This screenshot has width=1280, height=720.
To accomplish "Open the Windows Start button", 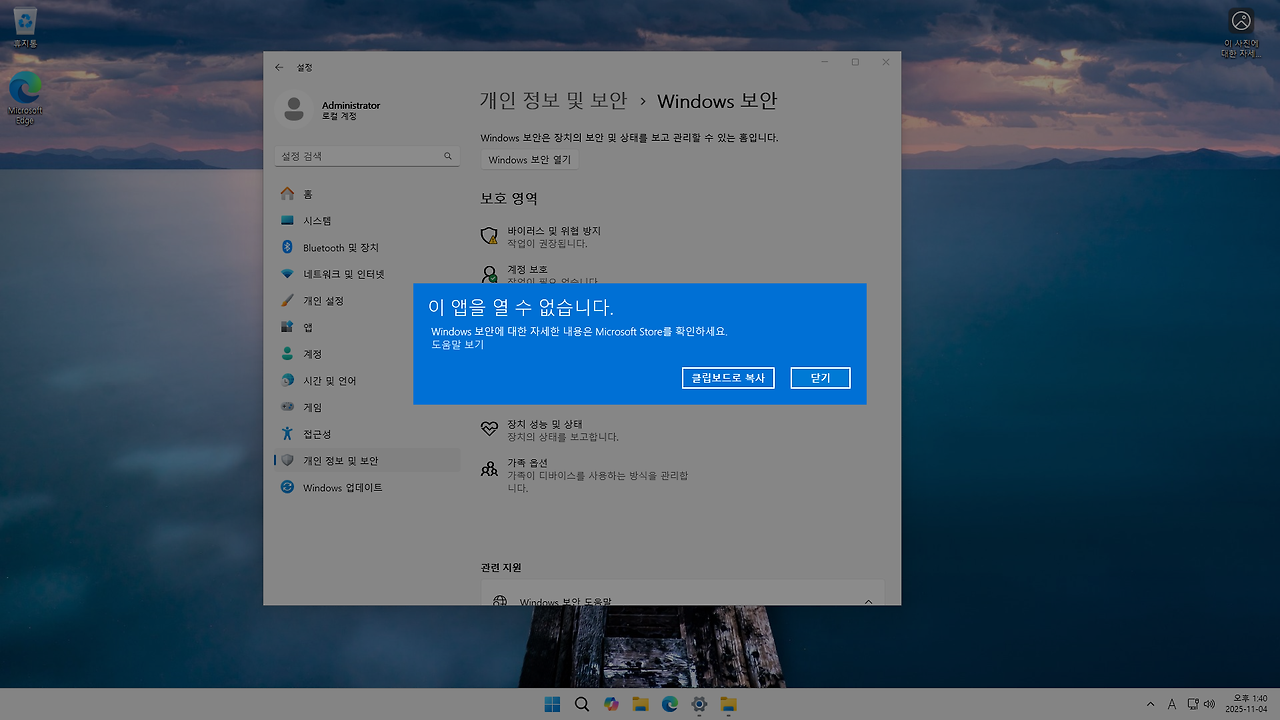I will pyautogui.click(x=552, y=704).
